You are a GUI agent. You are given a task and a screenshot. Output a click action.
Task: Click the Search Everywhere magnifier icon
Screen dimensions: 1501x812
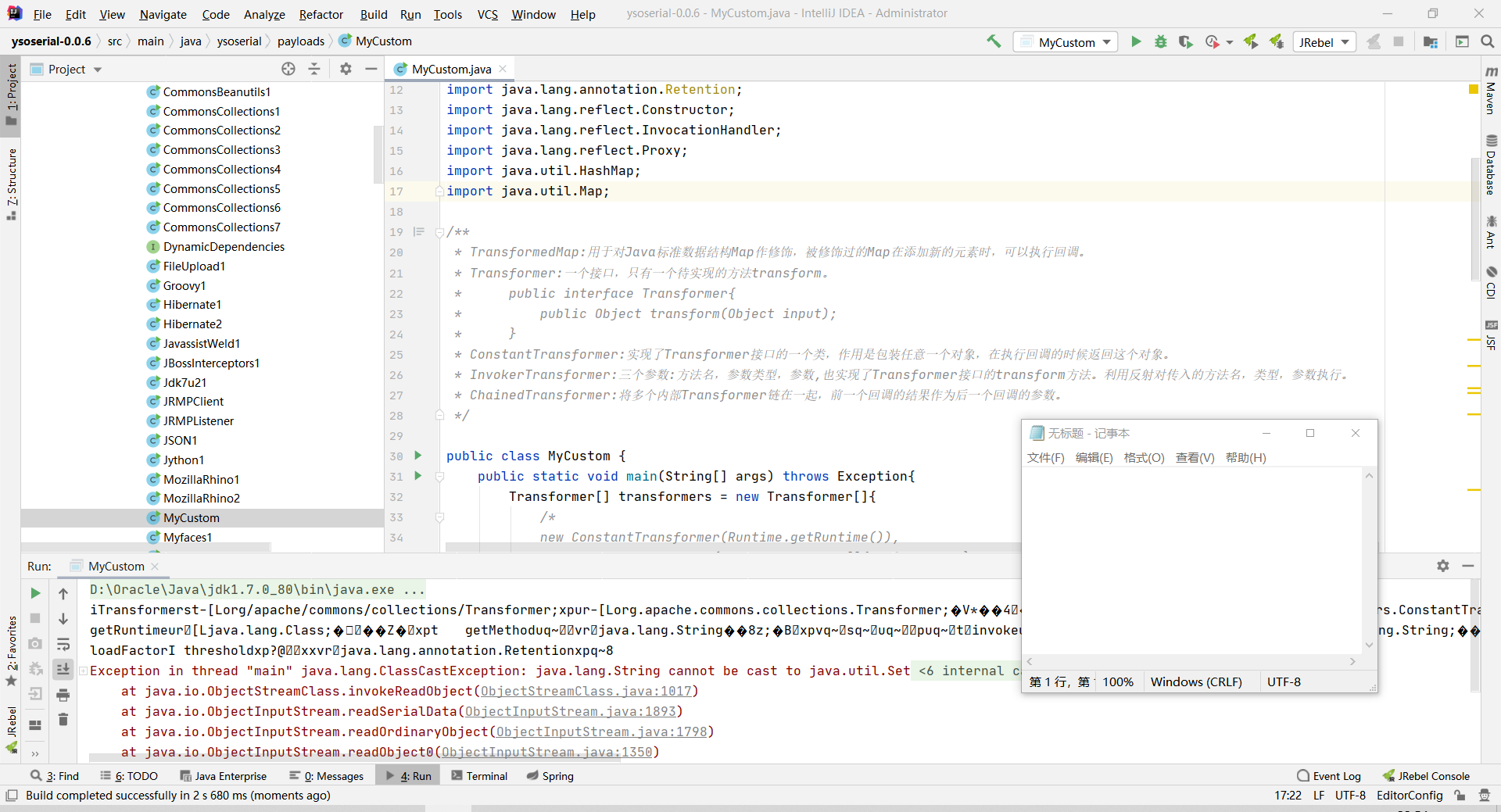pos(1488,41)
